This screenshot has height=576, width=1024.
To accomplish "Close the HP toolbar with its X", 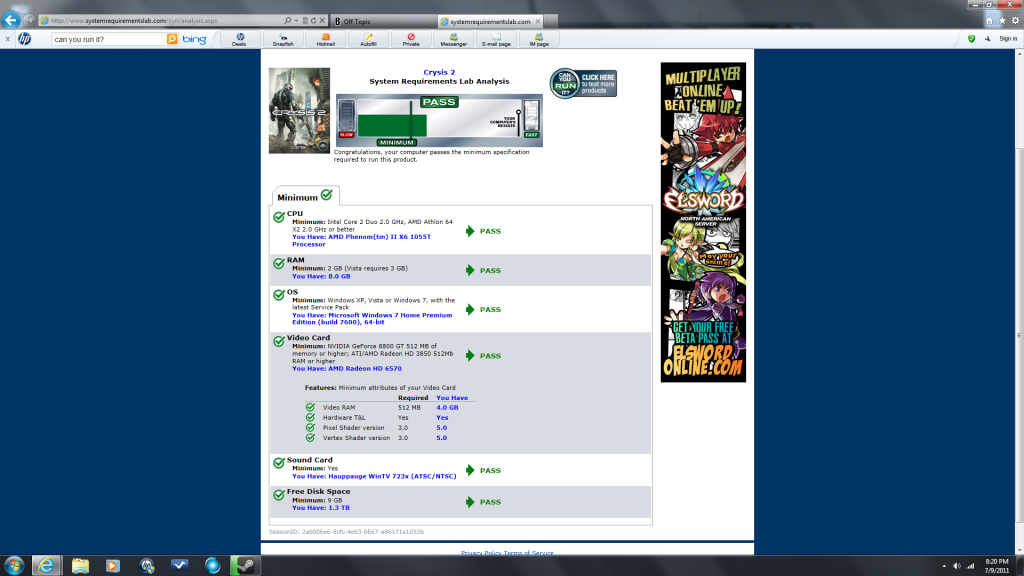I will (x=7, y=39).
